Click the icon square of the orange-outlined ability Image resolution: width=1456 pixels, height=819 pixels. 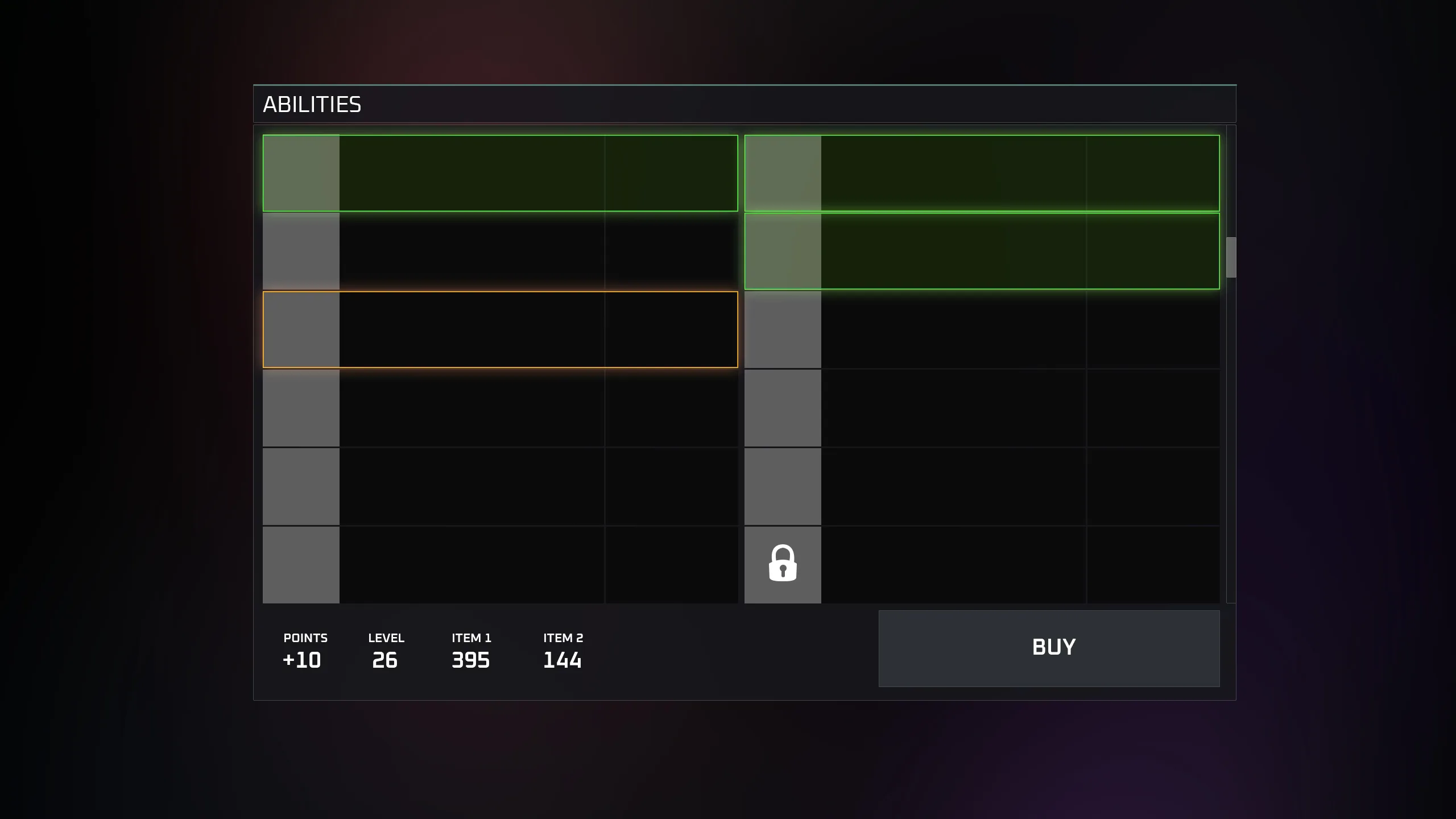pos(301,330)
